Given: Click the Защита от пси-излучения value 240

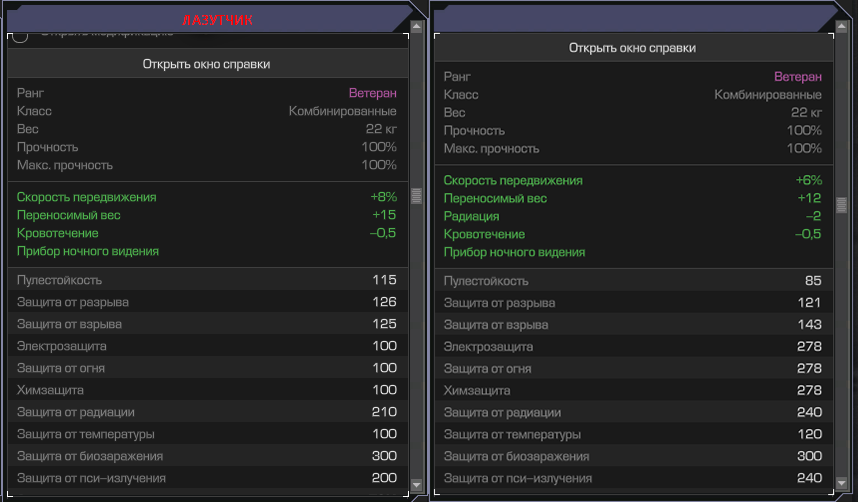Looking at the screenshot, I should click(x=809, y=478).
